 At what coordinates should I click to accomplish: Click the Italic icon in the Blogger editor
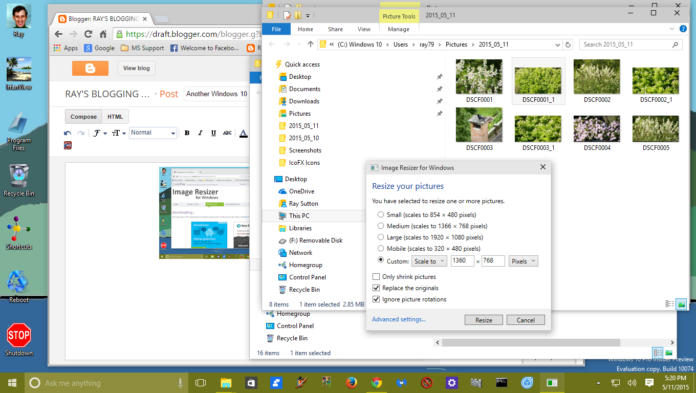200,133
